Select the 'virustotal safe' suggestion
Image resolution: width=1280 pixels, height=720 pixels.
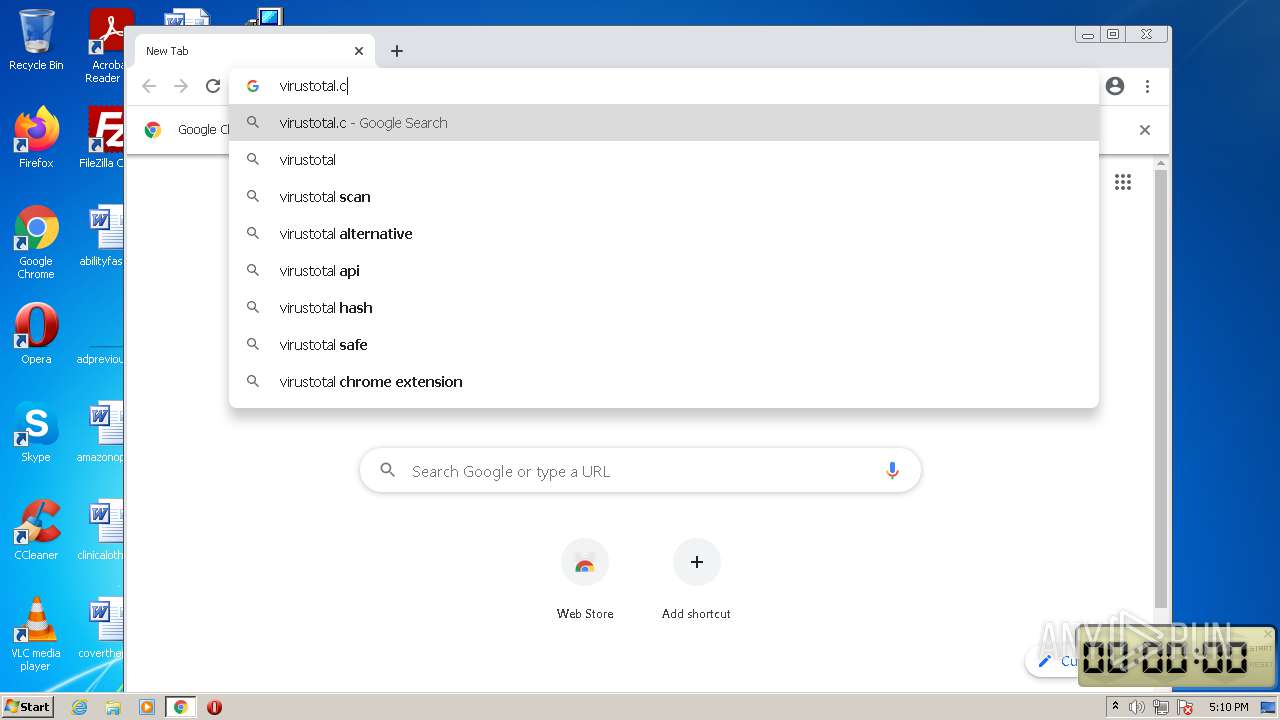[664, 345]
